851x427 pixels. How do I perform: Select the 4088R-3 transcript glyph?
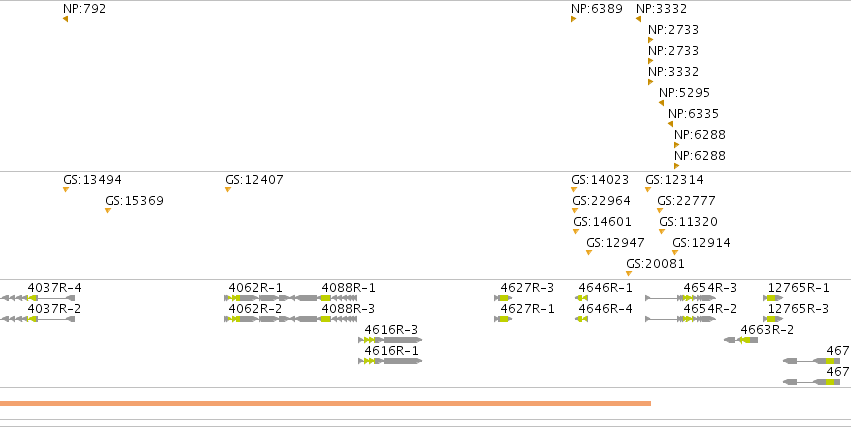click(x=322, y=319)
